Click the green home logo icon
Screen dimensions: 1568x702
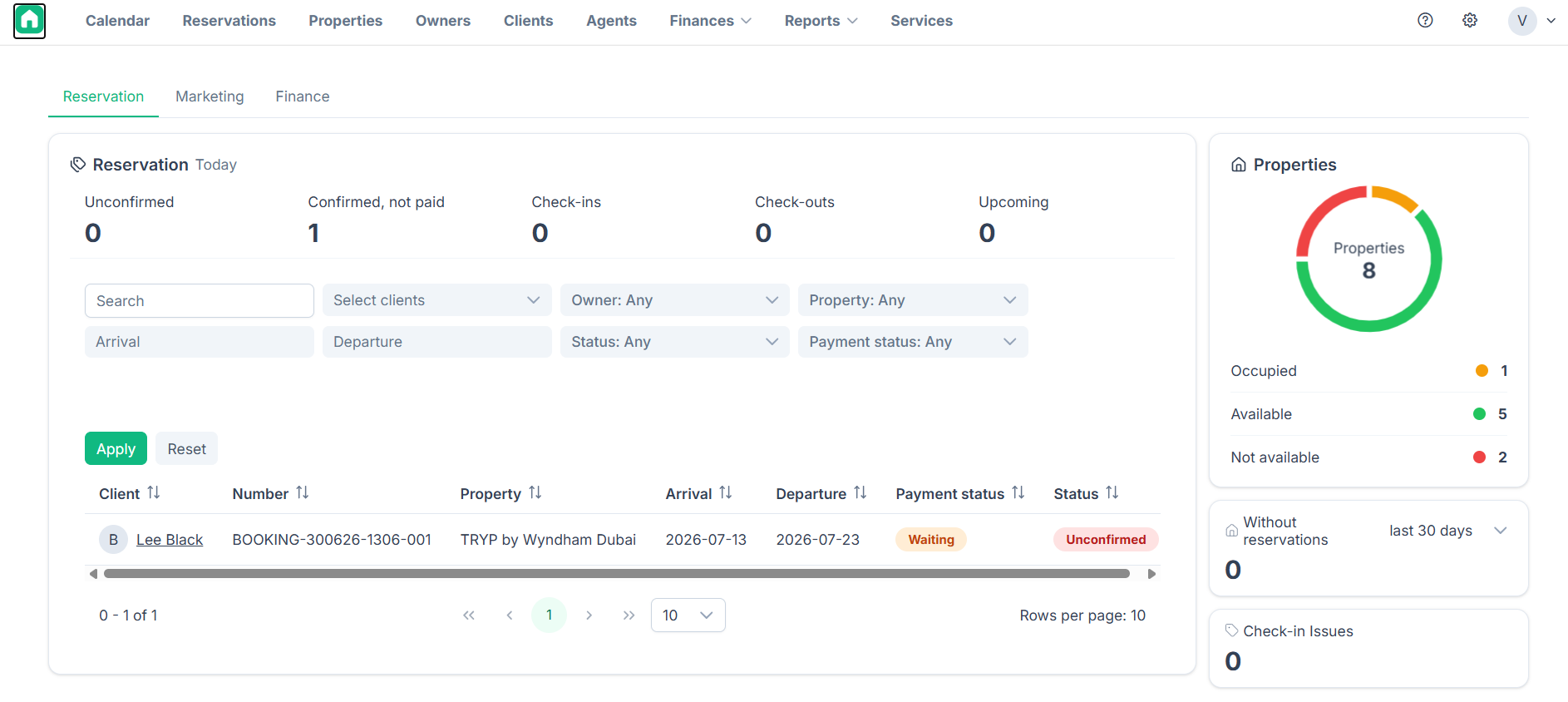[x=30, y=21]
